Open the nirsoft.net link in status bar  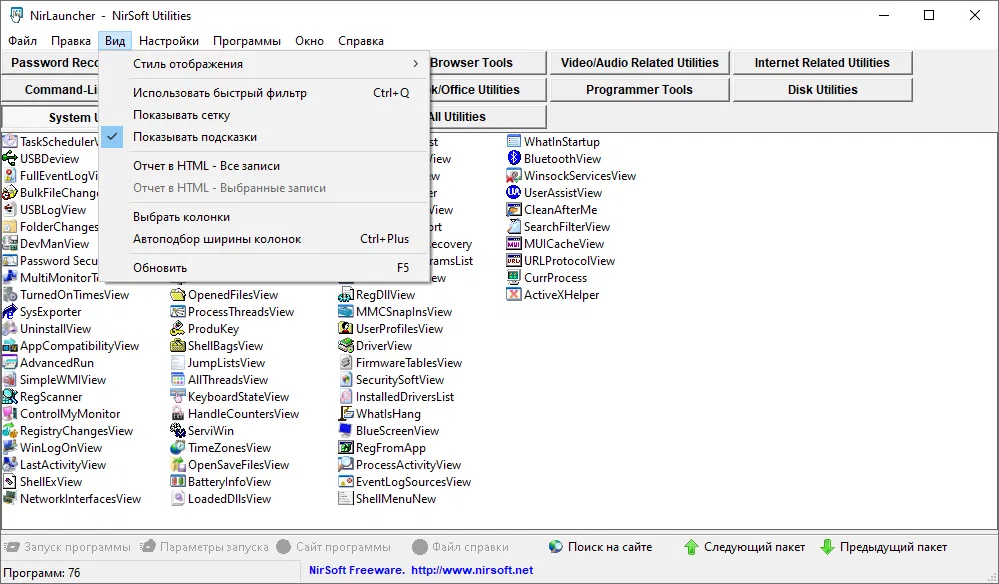[x=472, y=570]
